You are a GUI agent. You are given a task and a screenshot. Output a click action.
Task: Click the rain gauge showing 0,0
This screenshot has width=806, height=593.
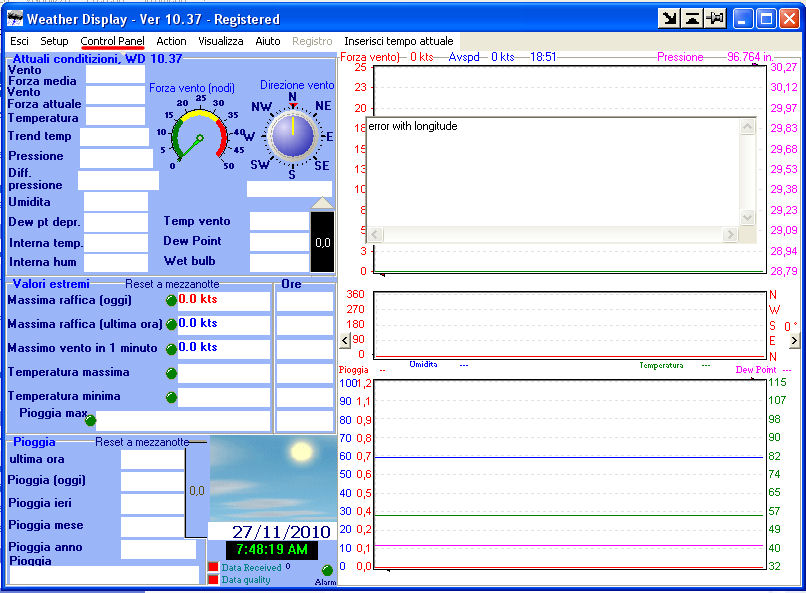(x=196, y=491)
